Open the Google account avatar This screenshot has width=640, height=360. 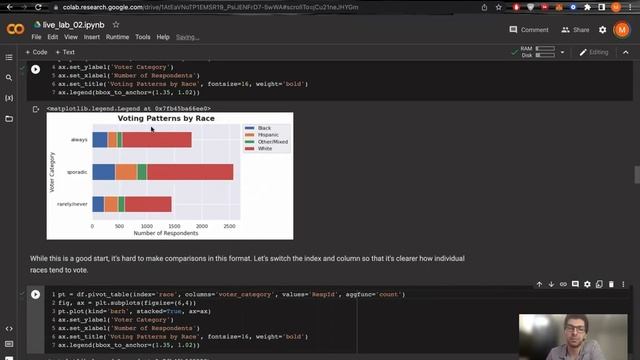(x=622, y=30)
